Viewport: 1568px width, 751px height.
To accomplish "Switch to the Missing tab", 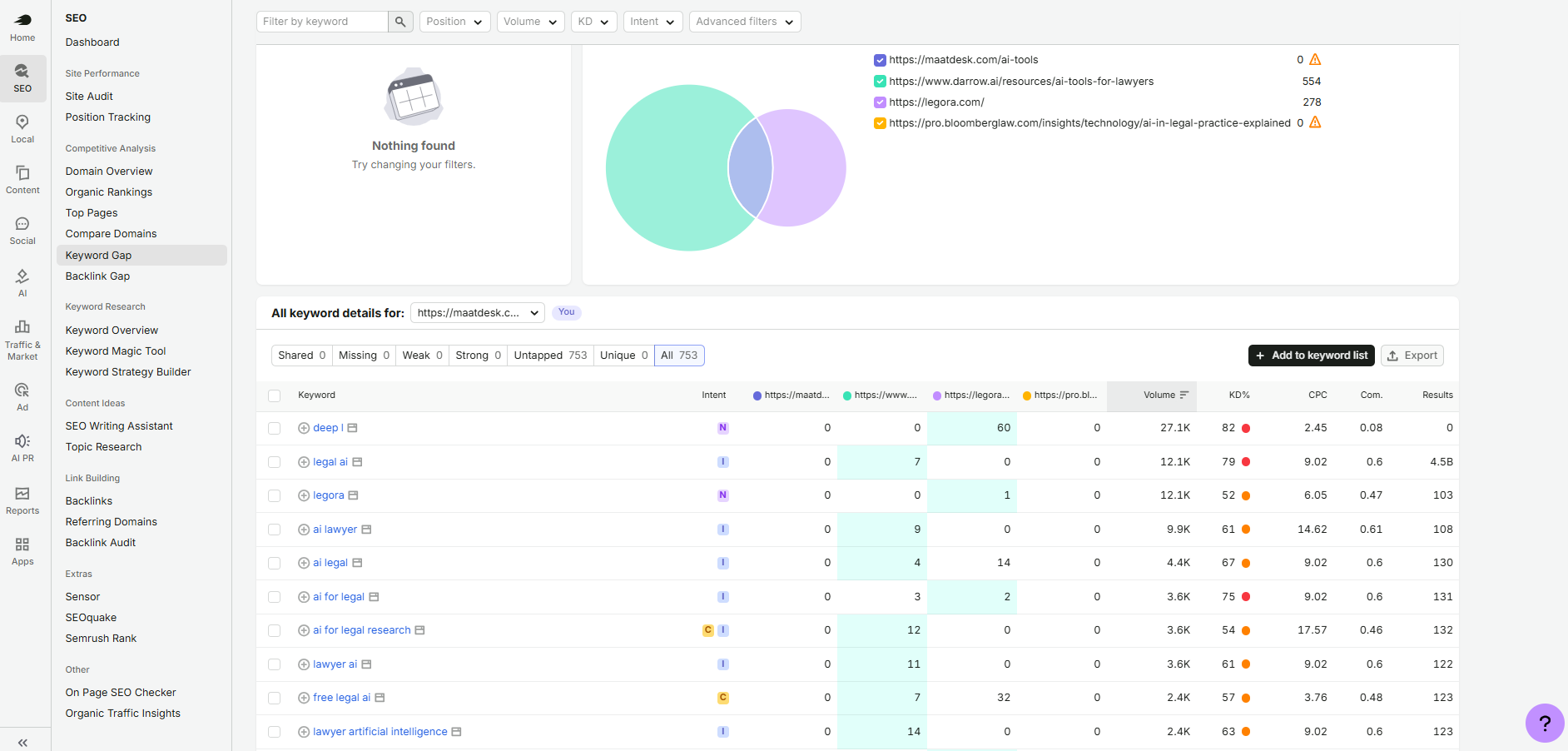I will pos(364,356).
